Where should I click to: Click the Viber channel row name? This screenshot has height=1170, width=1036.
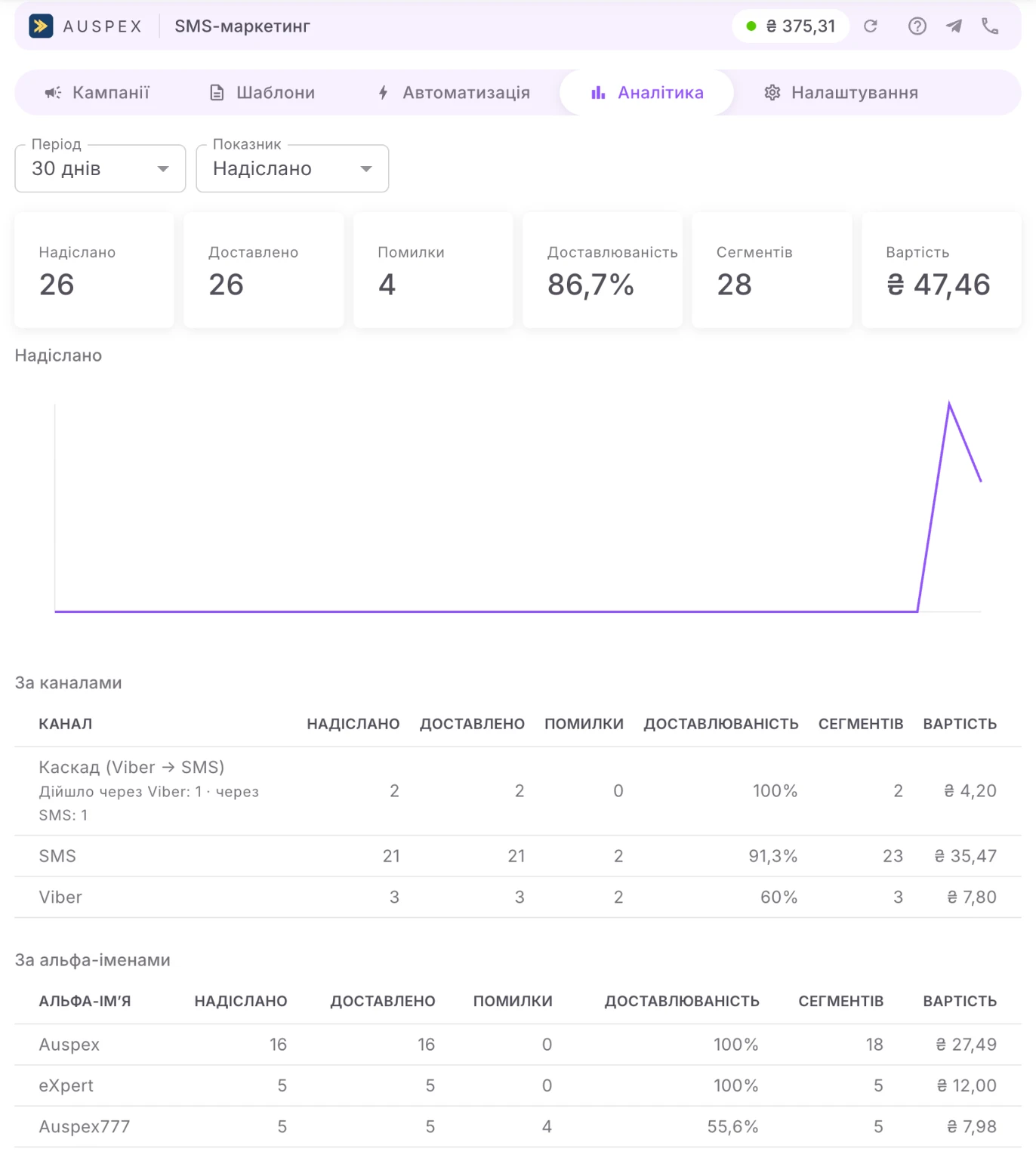click(60, 898)
